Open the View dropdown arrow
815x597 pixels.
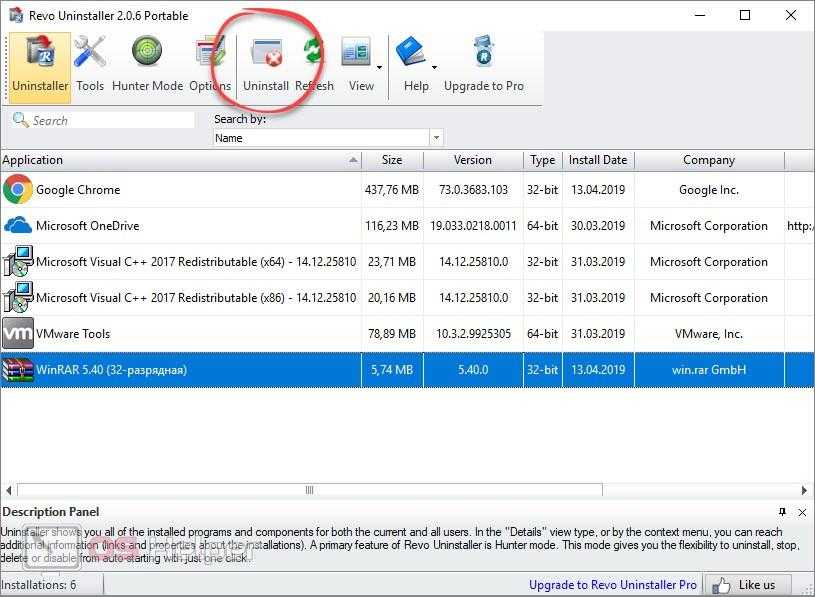379,68
